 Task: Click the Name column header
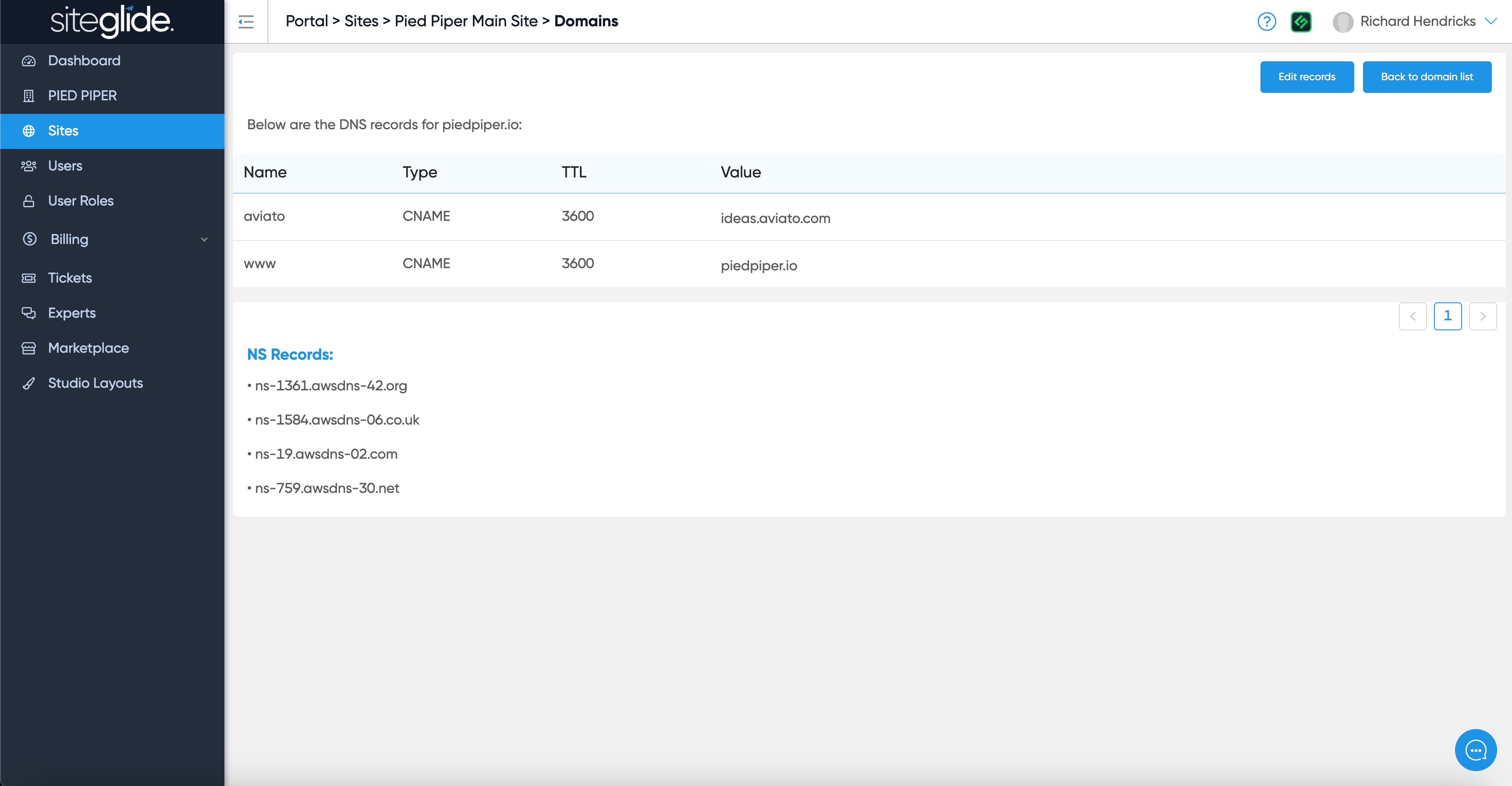tap(265, 173)
